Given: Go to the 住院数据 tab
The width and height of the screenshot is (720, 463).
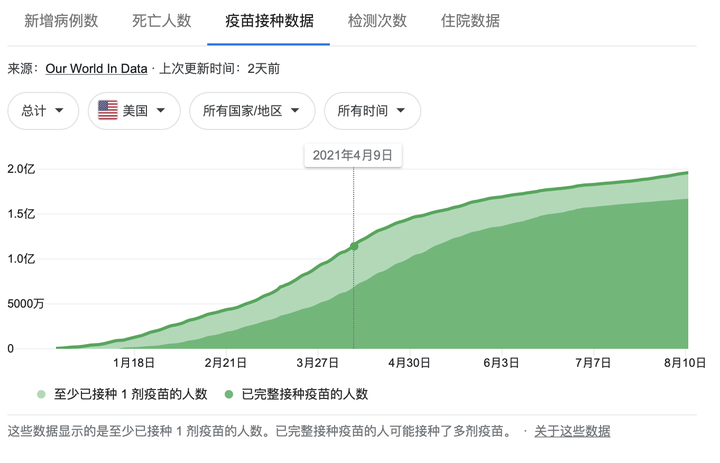Looking at the screenshot, I should (470, 21).
